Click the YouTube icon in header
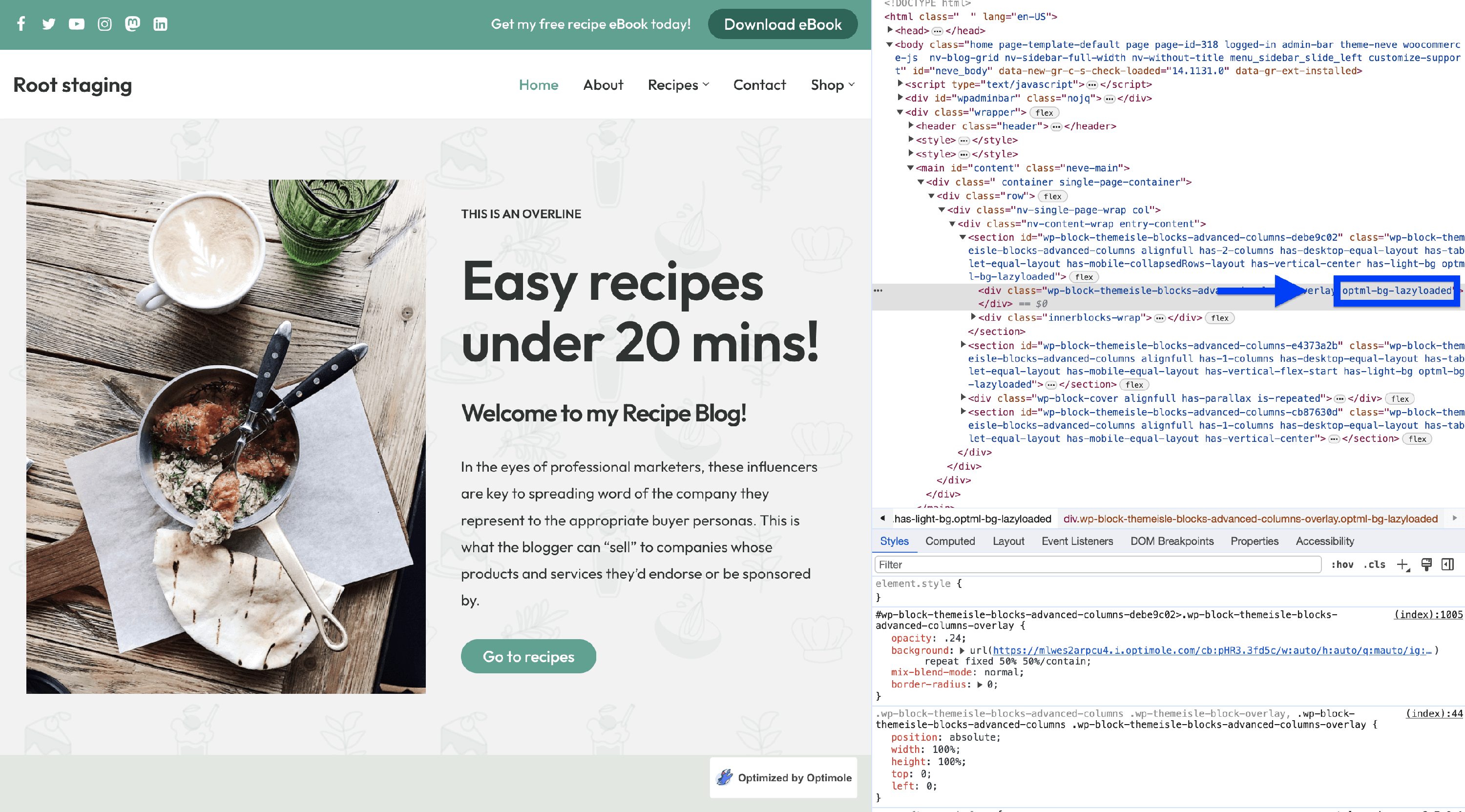The width and height of the screenshot is (1465, 812). pyautogui.click(x=76, y=24)
